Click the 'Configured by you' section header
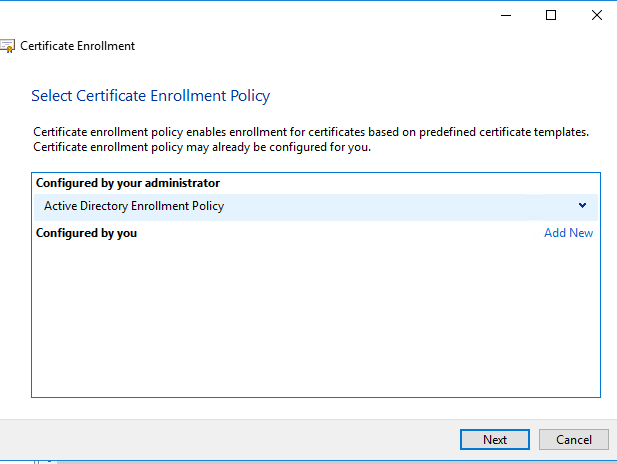 click(x=86, y=233)
